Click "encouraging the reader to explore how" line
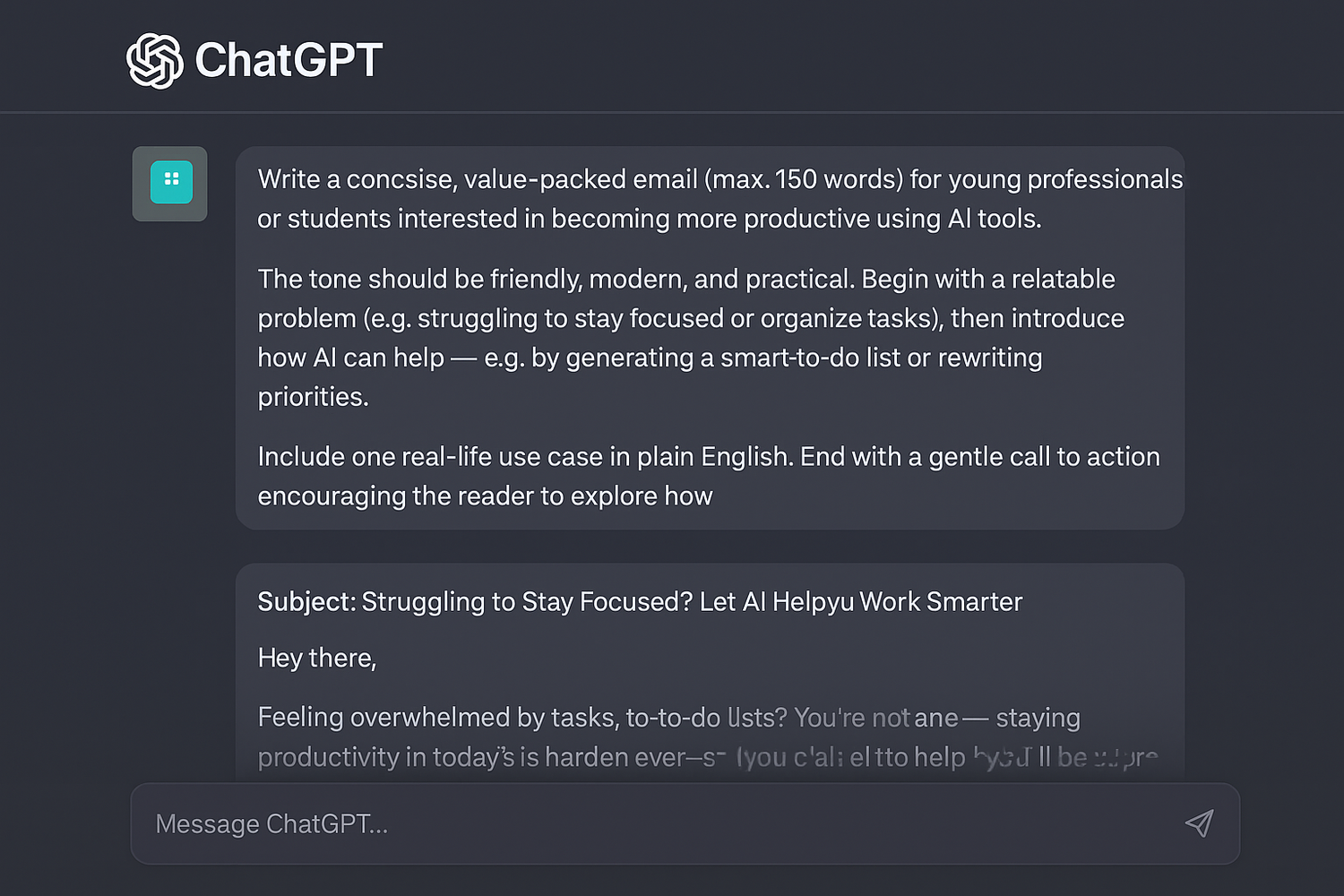Viewport: 1344px width, 896px height. coord(485,496)
